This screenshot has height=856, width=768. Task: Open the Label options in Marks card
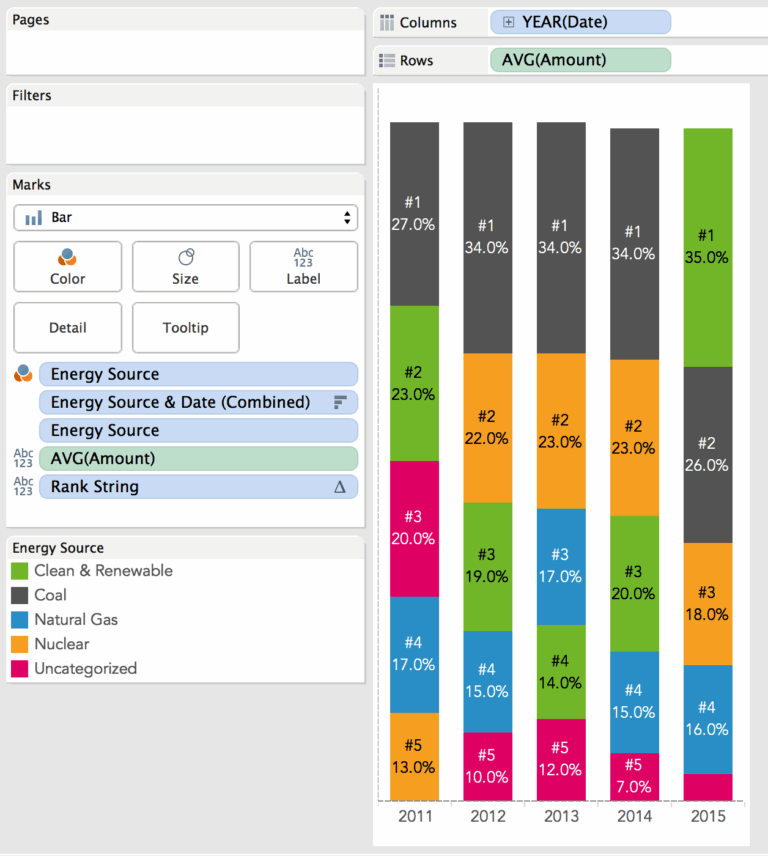click(x=303, y=266)
